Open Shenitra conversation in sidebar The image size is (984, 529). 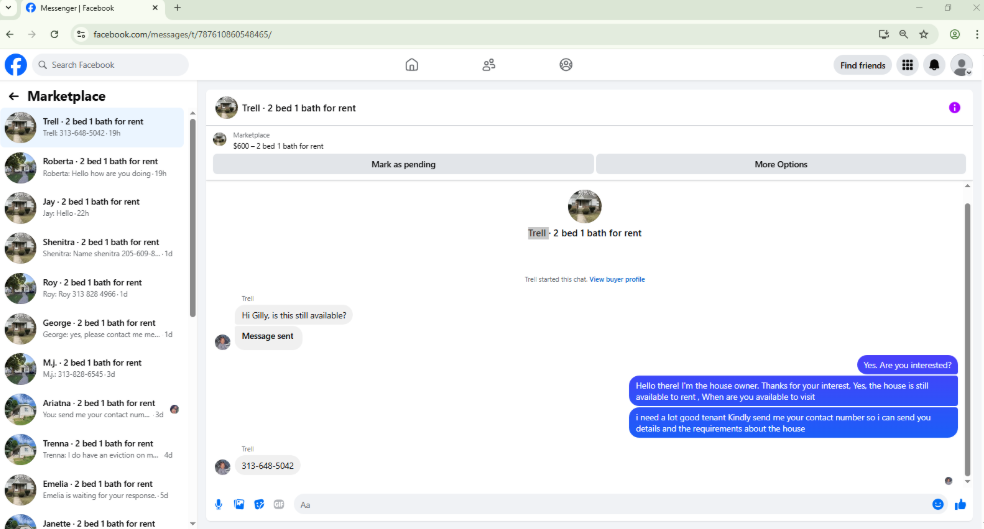(x=93, y=248)
